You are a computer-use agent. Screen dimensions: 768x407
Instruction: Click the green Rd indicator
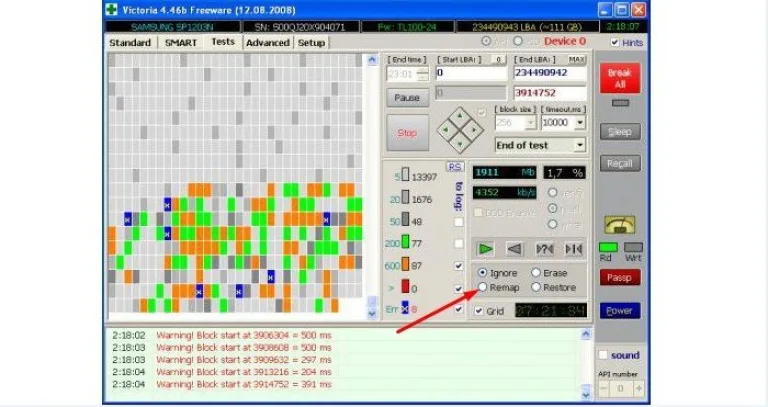click(608, 247)
